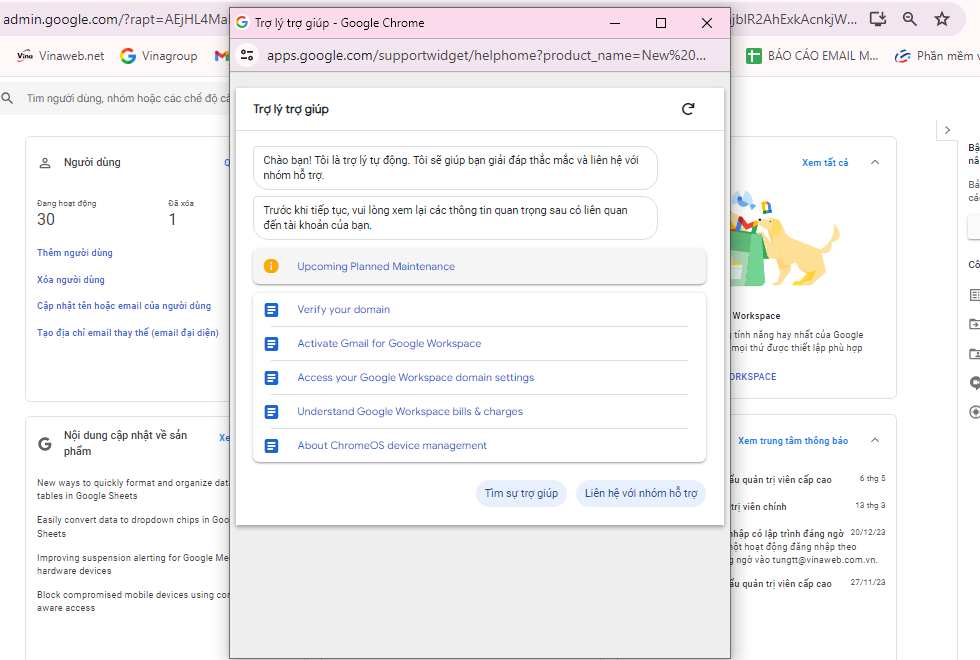Open site information icon in popup address bar
The height and width of the screenshot is (660, 980).
pos(248,55)
